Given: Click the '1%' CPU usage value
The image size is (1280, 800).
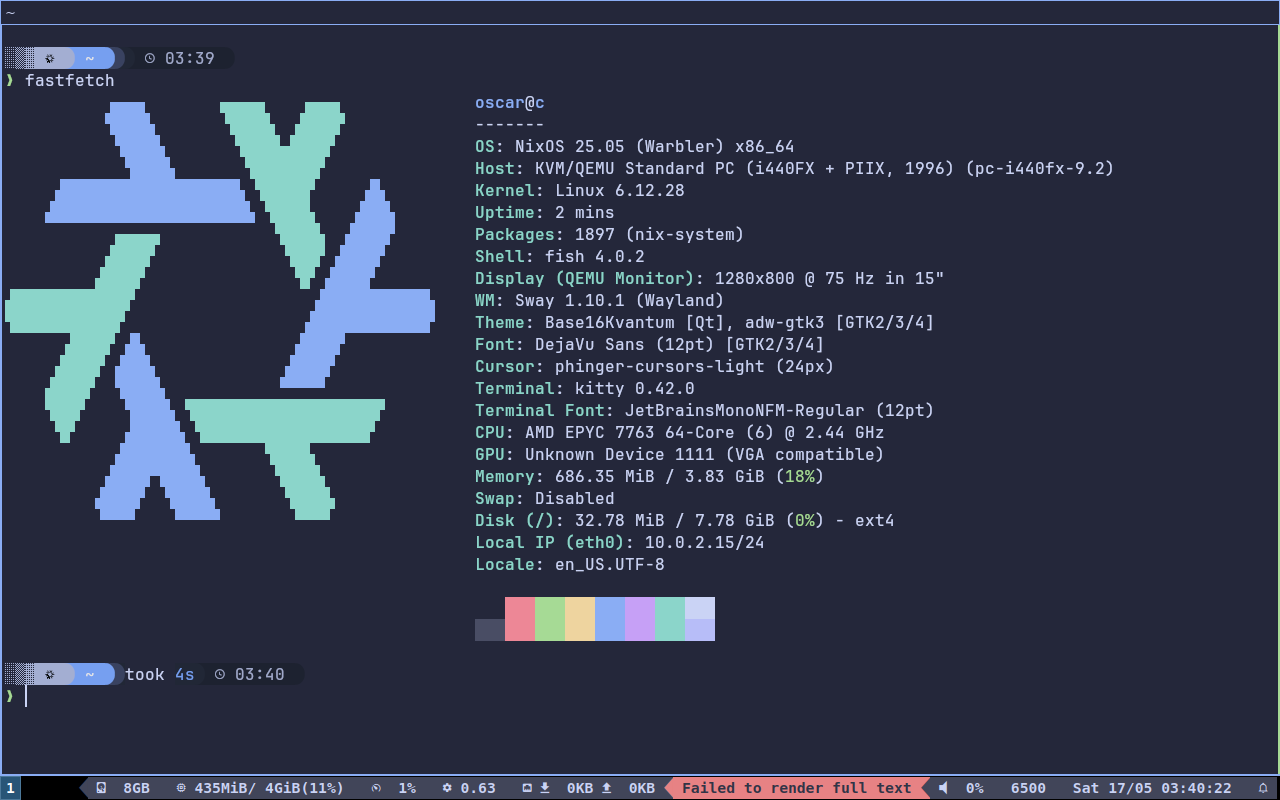Looking at the screenshot, I should click(x=407, y=788).
